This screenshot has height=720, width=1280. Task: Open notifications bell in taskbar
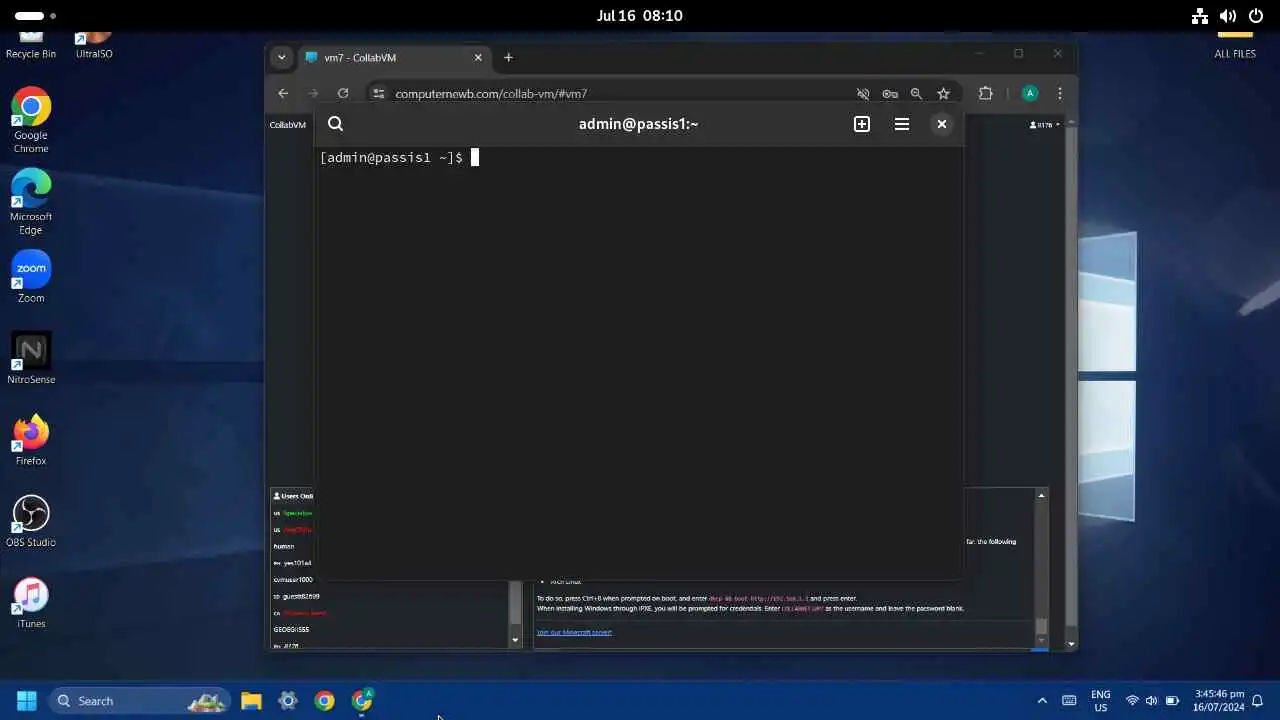coord(1258,701)
